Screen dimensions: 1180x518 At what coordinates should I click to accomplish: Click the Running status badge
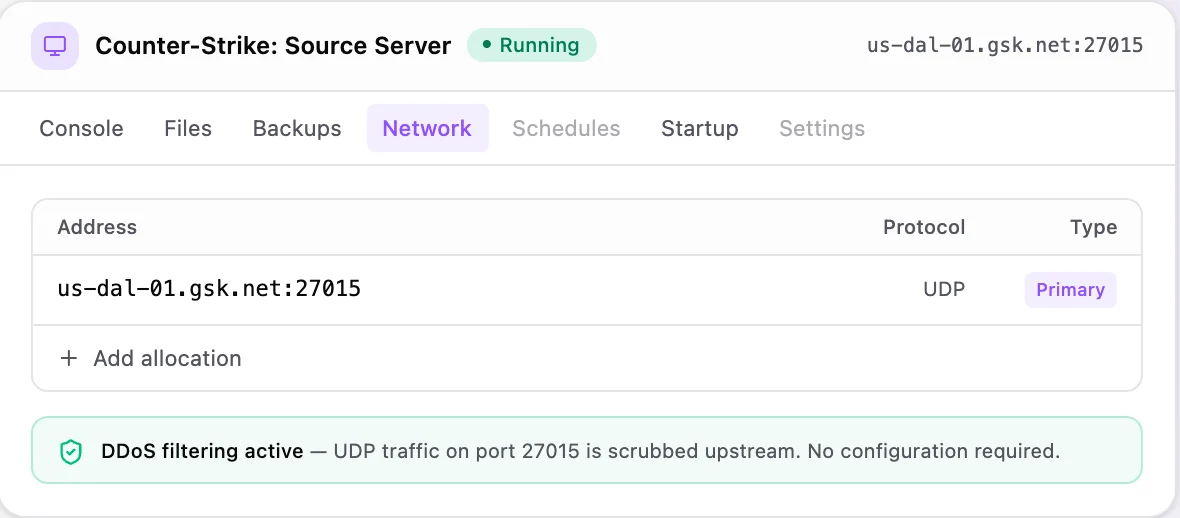click(x=531, y=46)
